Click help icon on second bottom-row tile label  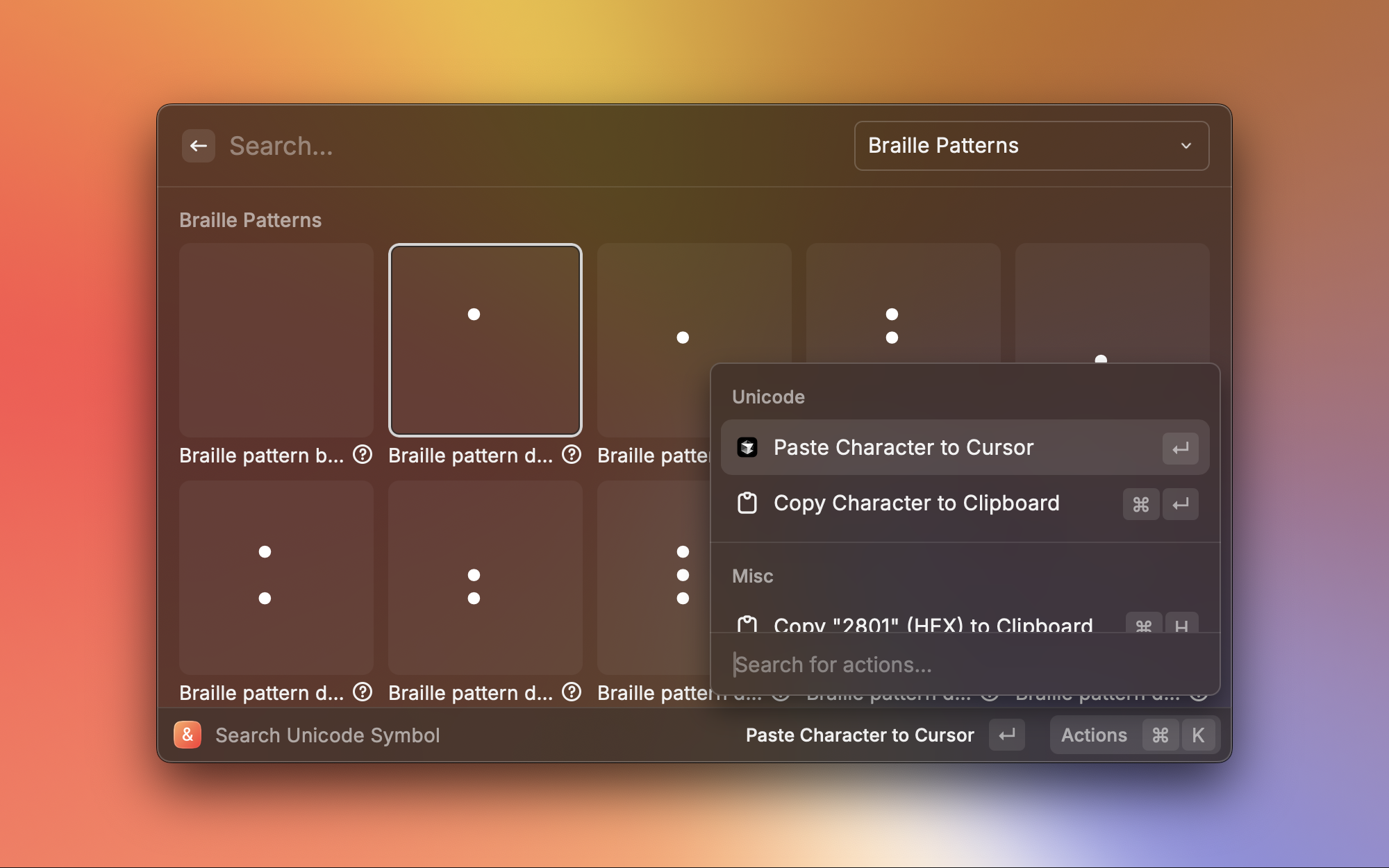coord(572,692)
